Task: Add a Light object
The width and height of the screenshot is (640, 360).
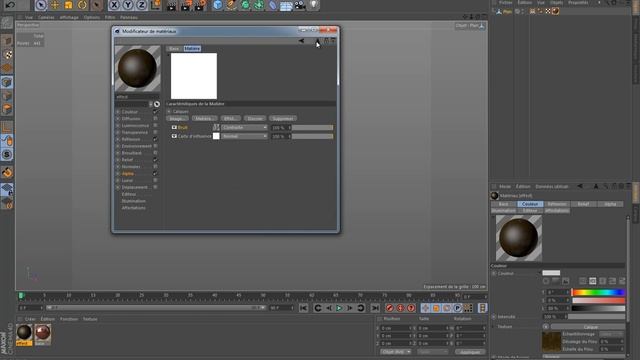Action: [x=313, y=5]
